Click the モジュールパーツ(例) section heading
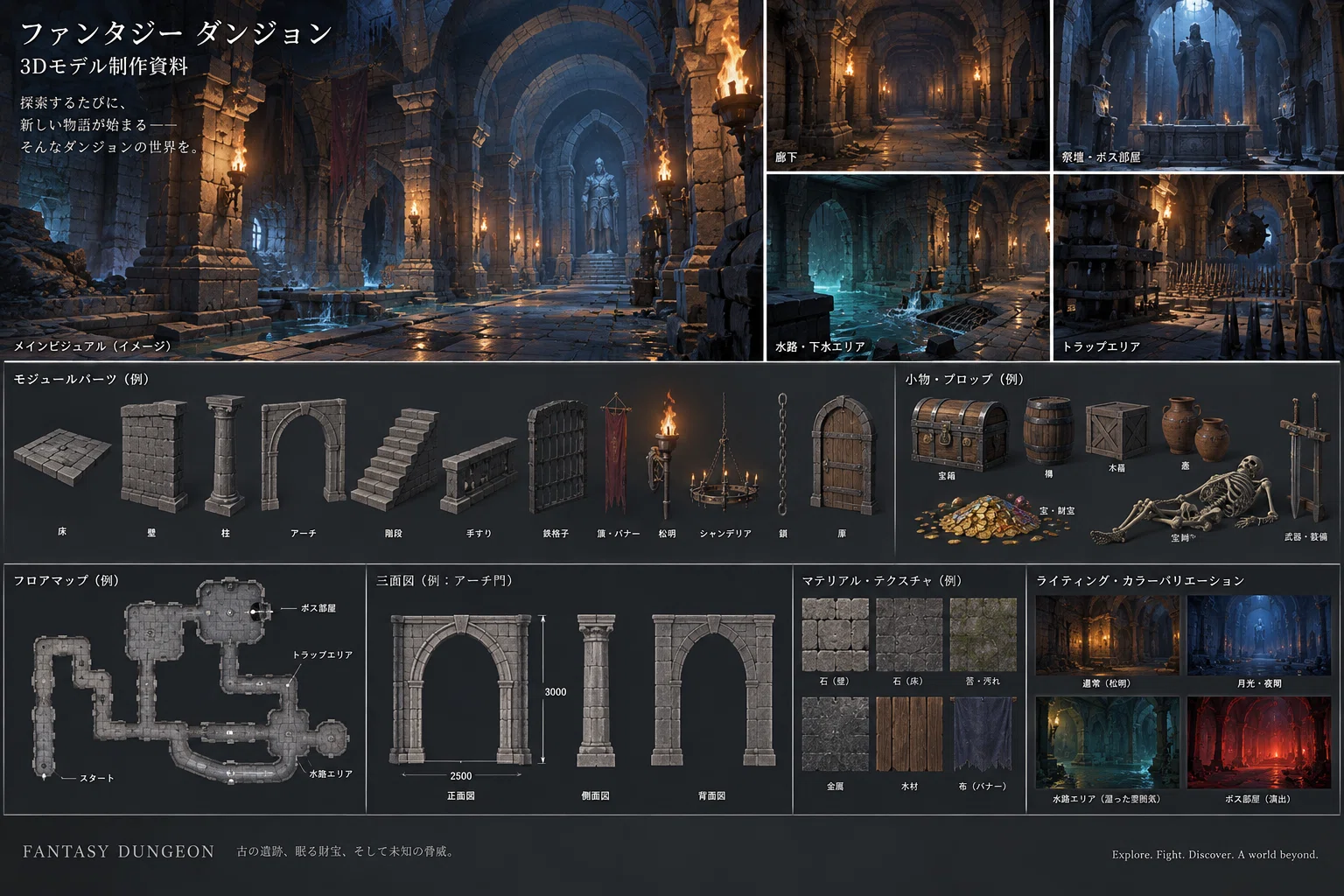Screen dimensions: 1344x896 (81, 379)
